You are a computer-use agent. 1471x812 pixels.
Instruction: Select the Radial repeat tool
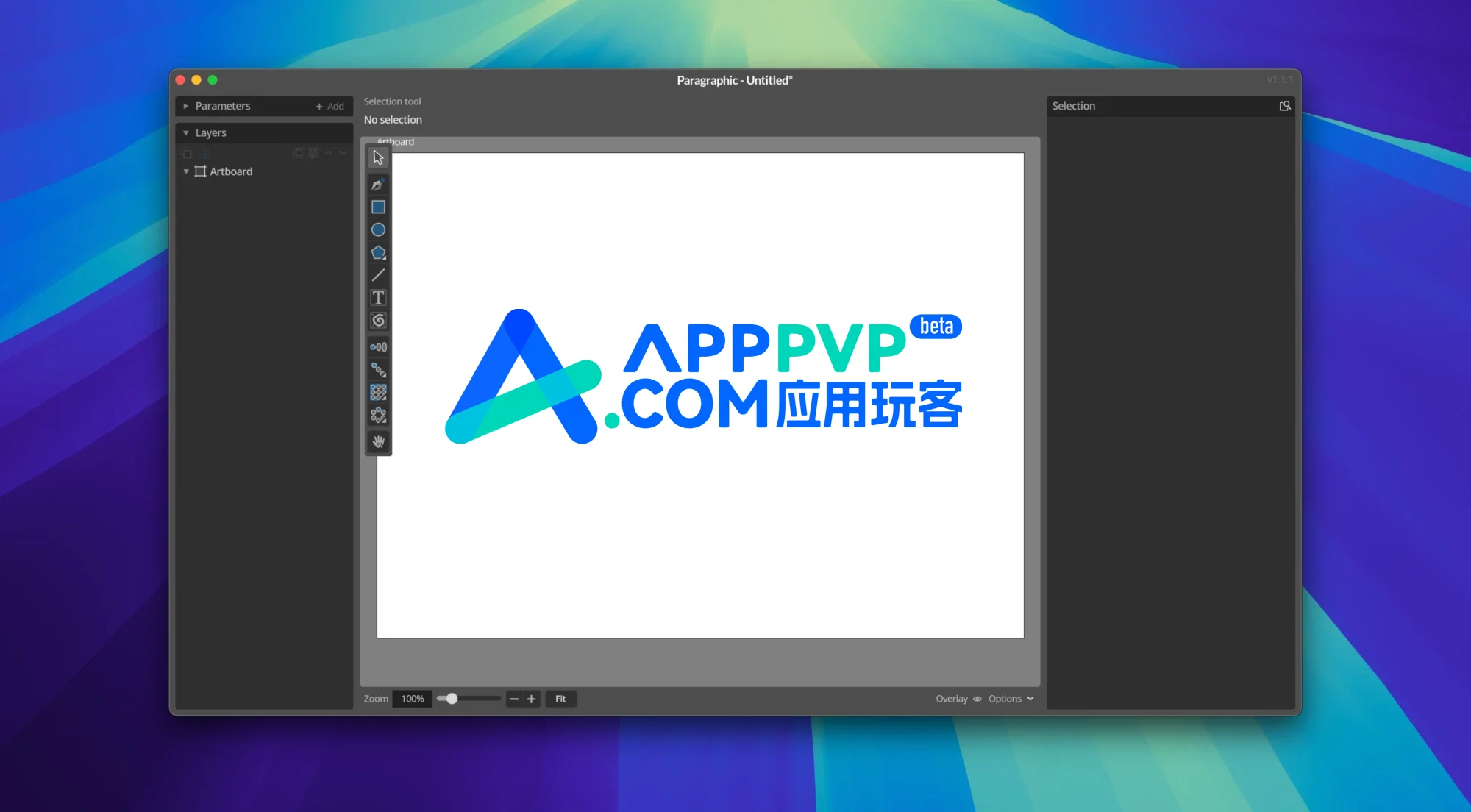point(378,416)
